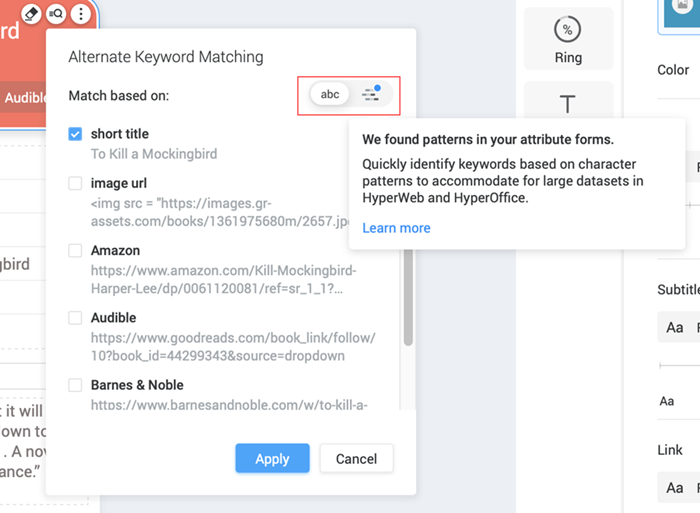Tick the Audible checkbox
Viewport: 700px width, 513px height.
point(76,318)
